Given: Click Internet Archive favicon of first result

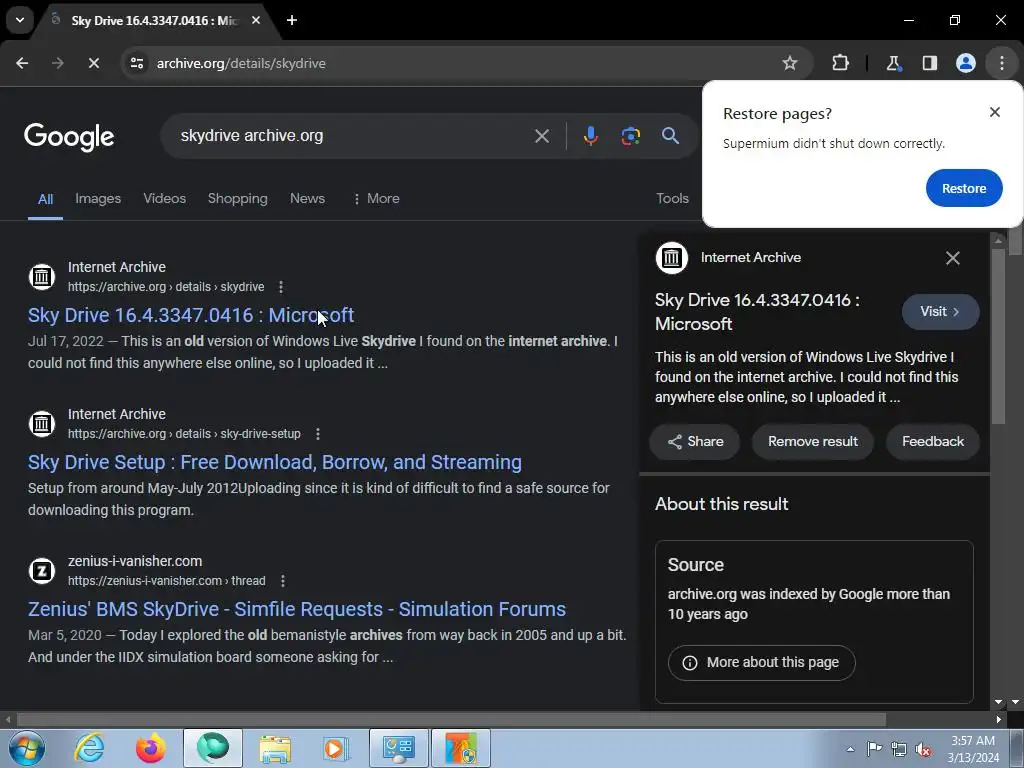Looking at the screenshot, I should click(42, 276).
